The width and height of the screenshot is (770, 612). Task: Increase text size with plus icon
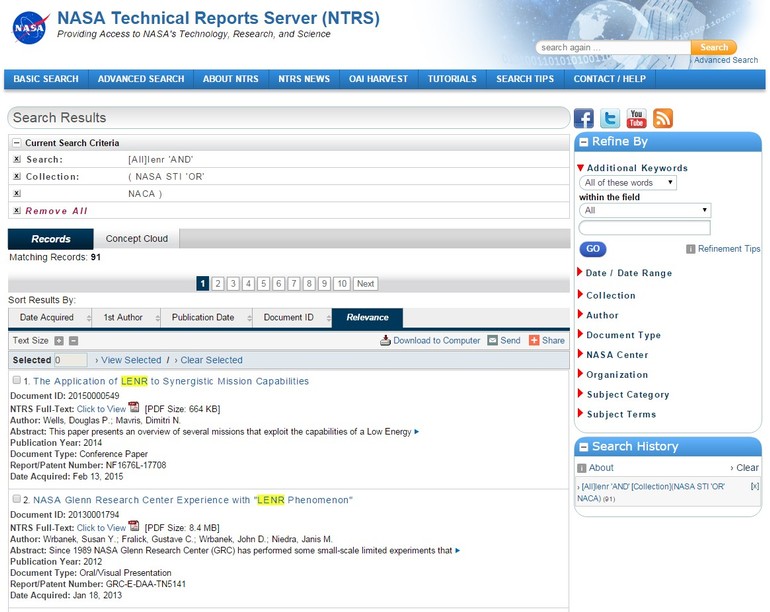pos(59,341)
